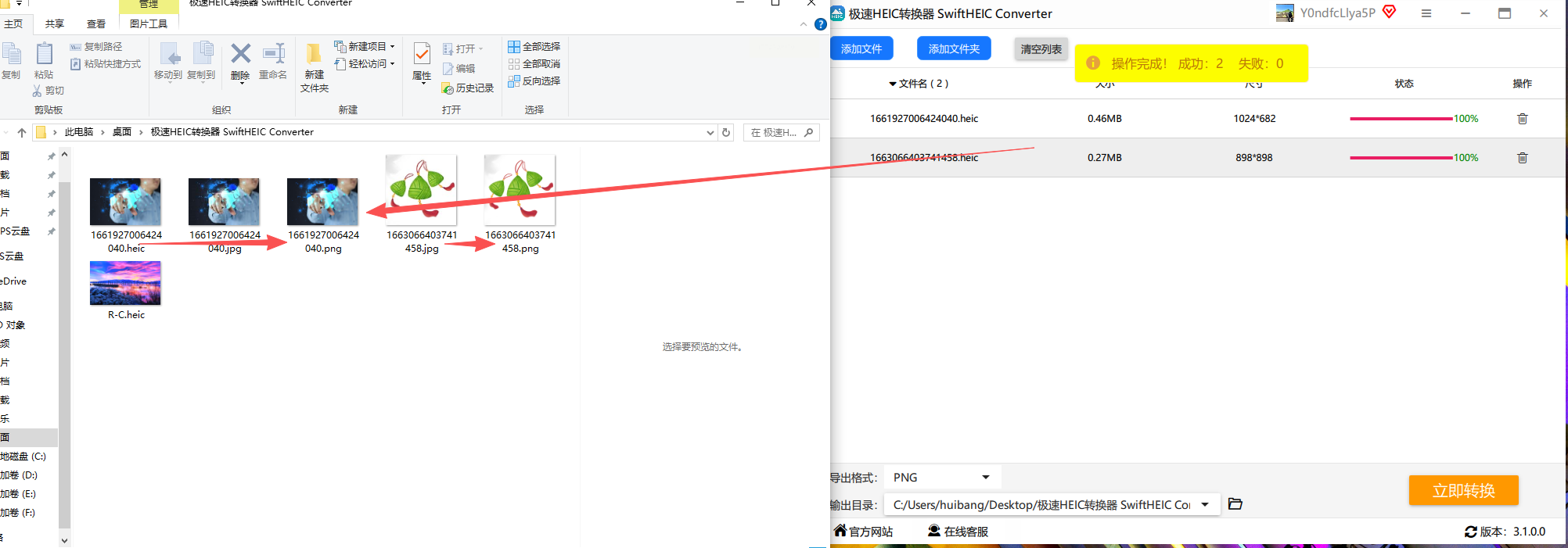Delete the 1663066403741458.heic row via trash icon
The height and width of the screenshot is (548, 1568).
(1523, 158)
